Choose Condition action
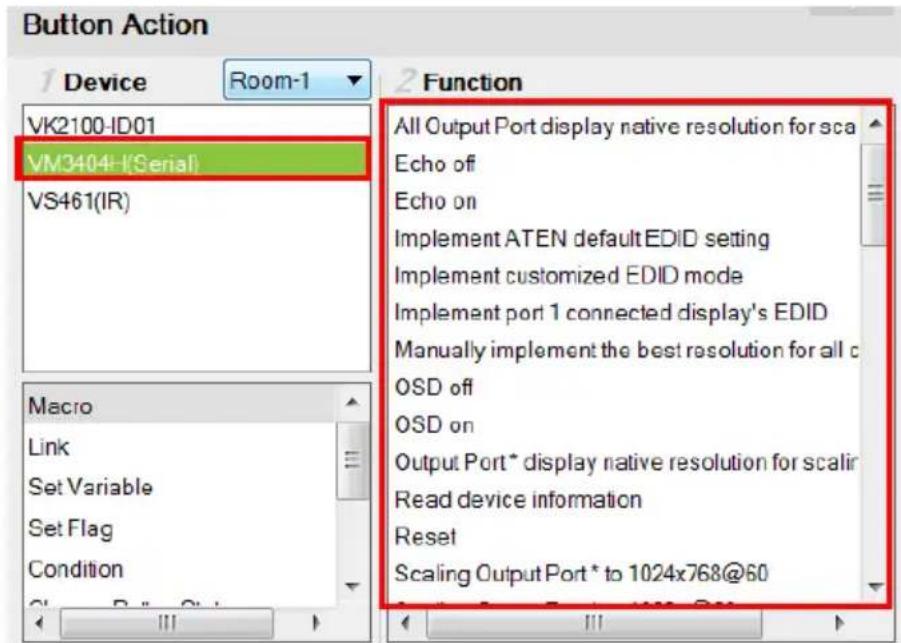Screen dimensions: 901x643 (x=180, y=569)
